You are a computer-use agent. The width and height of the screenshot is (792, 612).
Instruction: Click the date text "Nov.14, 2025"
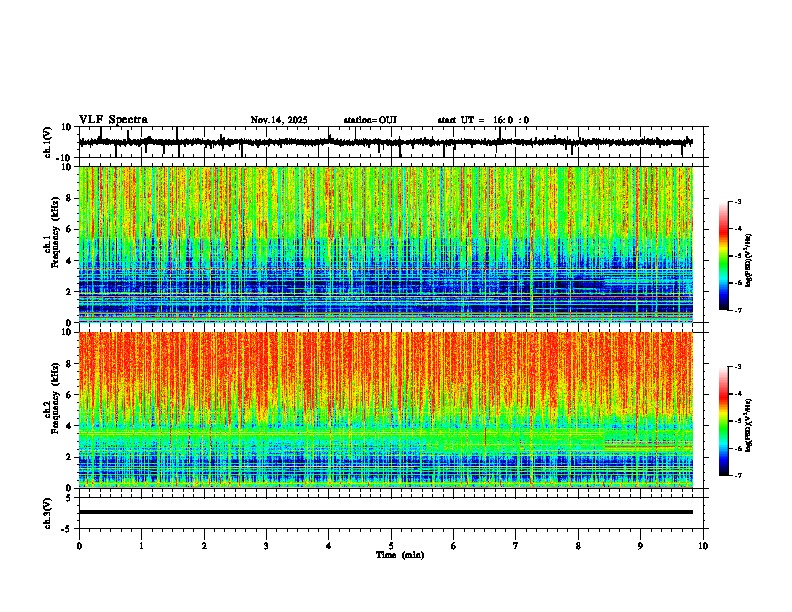(279, 120)
